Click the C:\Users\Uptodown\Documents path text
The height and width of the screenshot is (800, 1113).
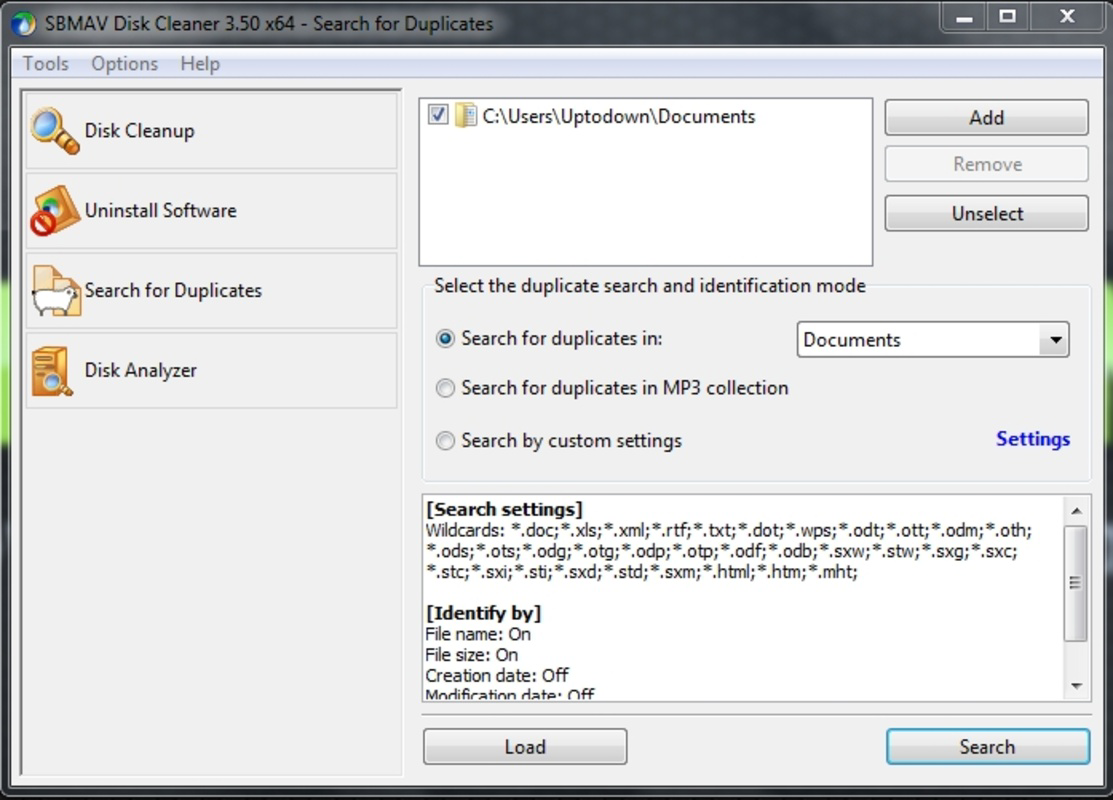coord(618,116)
